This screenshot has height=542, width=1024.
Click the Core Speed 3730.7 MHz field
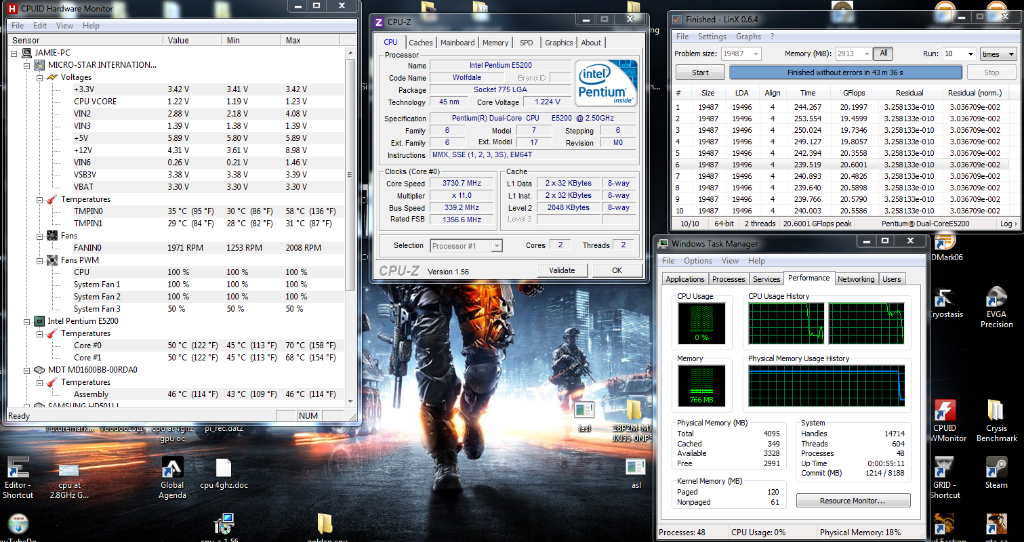(x=462, y=183)
